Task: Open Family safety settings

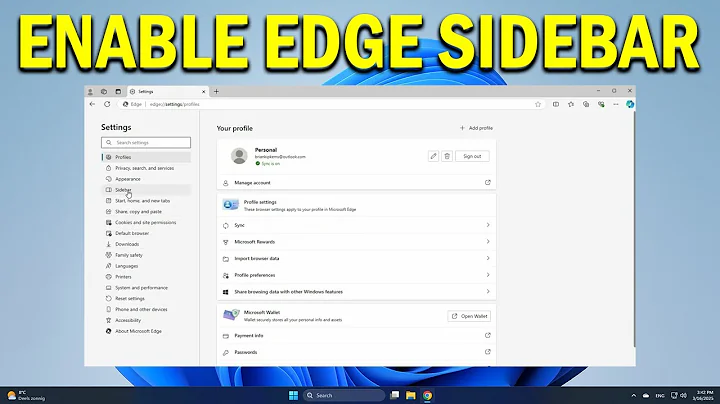Action: 146,255
